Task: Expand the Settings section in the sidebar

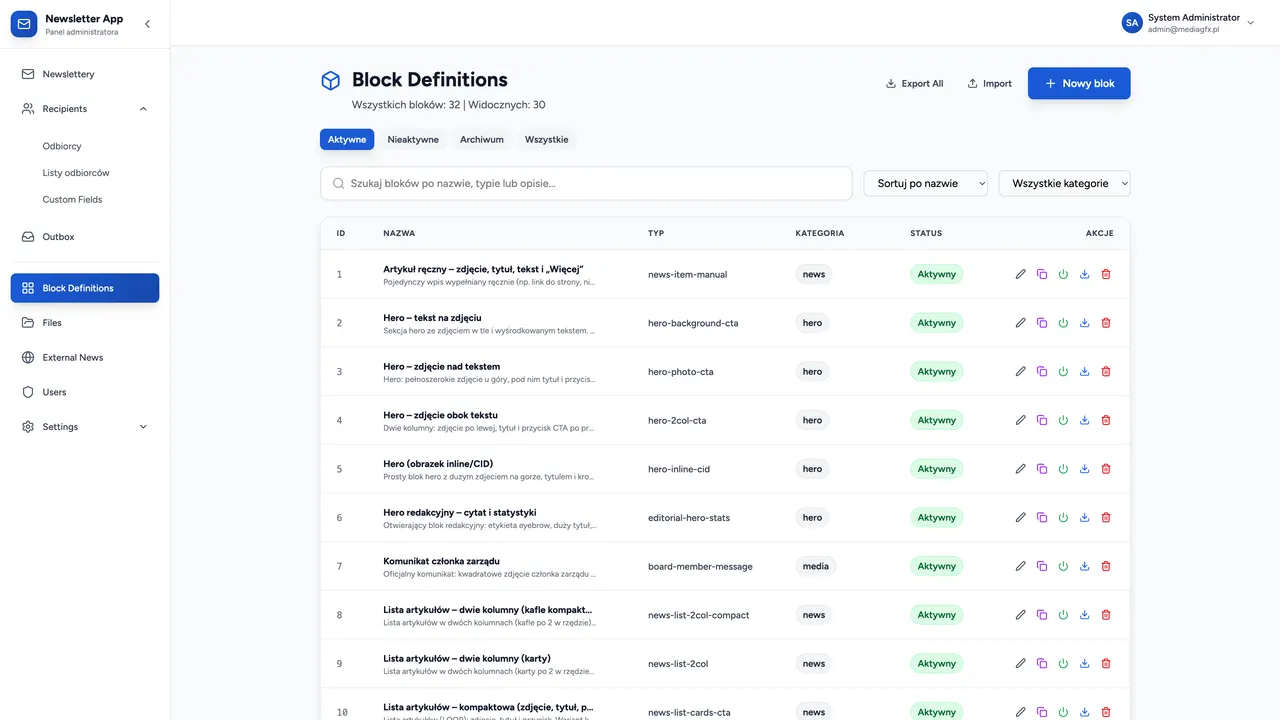Action: (x=85, y=427)
